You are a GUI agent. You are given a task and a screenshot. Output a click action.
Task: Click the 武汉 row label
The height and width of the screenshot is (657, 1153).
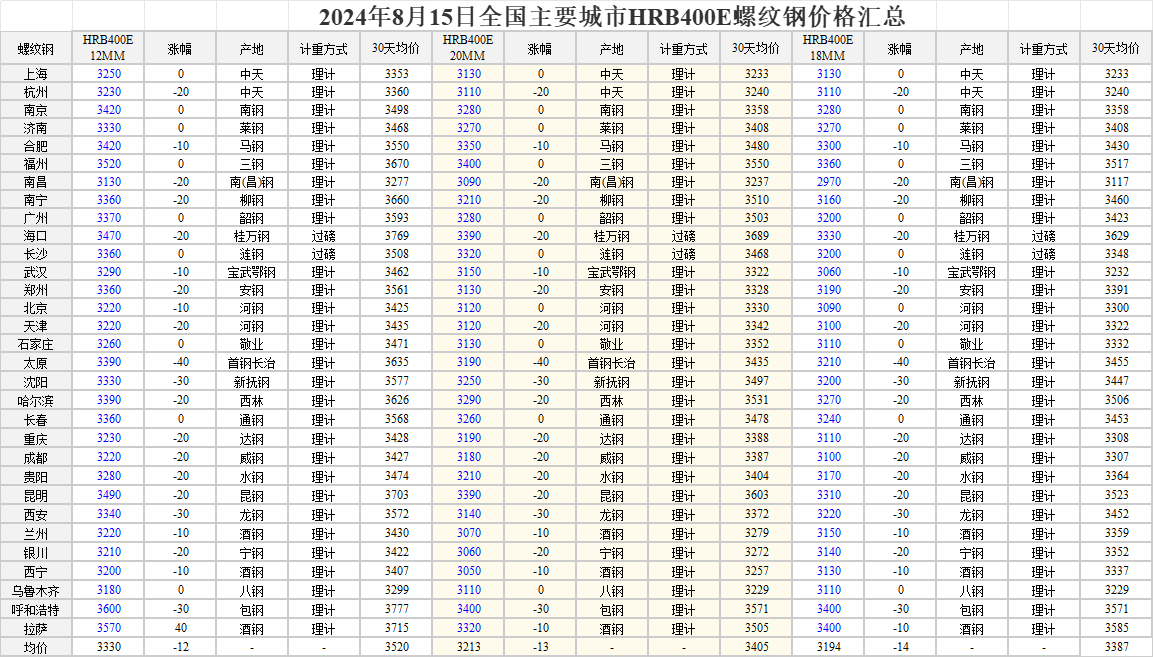coord(36,272)
